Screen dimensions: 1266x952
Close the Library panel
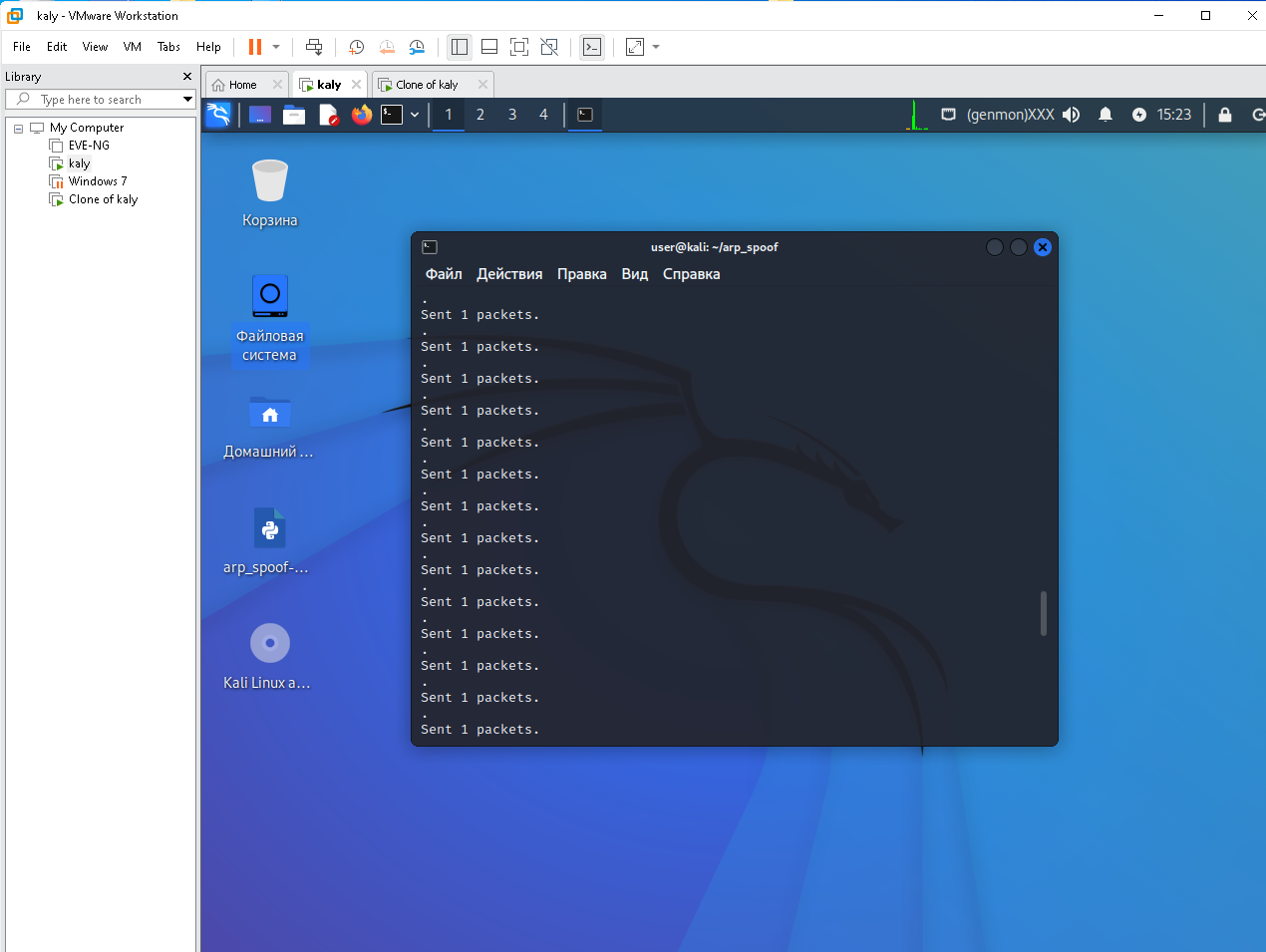coord(187,77)
